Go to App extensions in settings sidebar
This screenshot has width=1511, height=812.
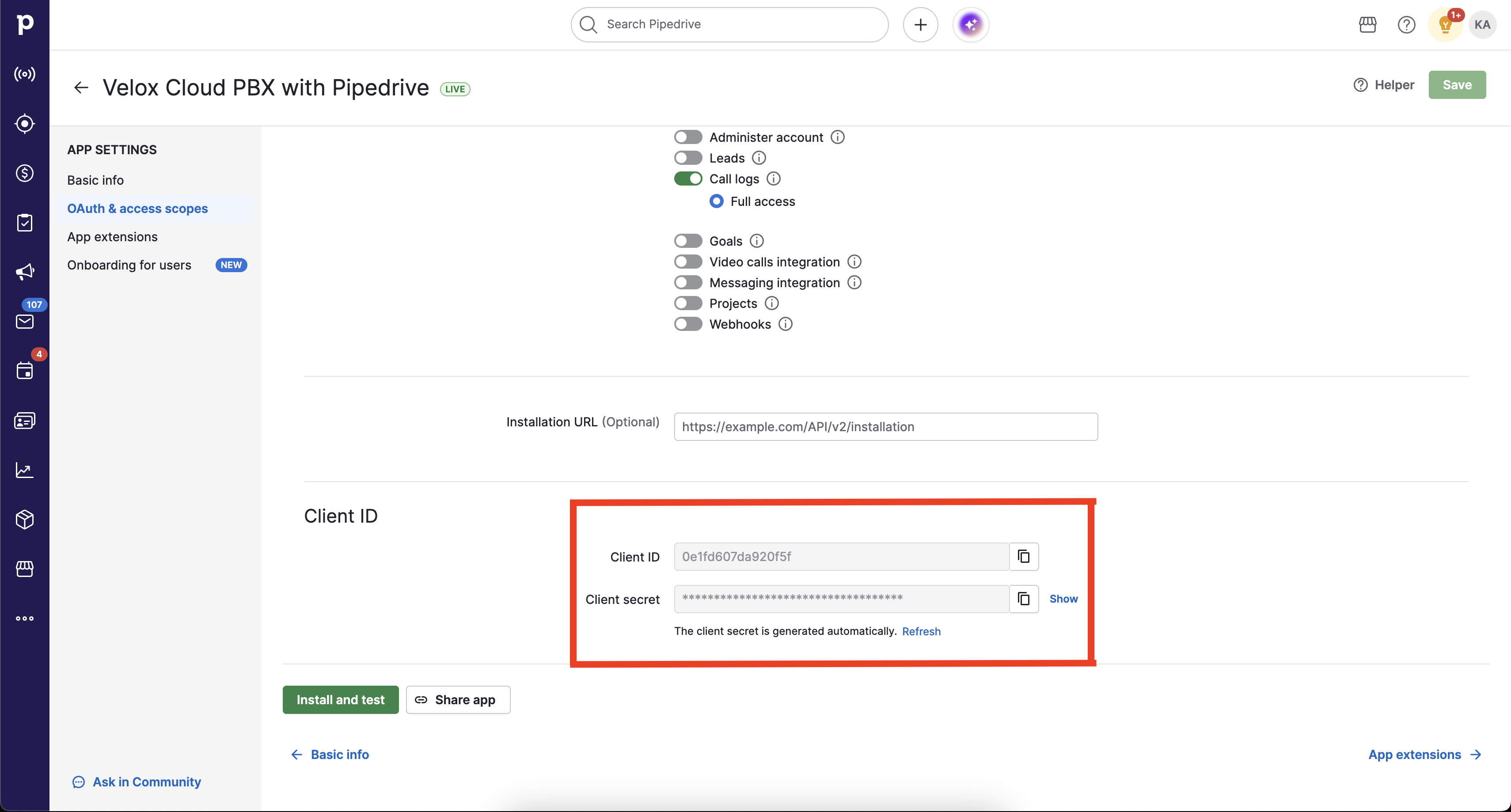point(112,236)
